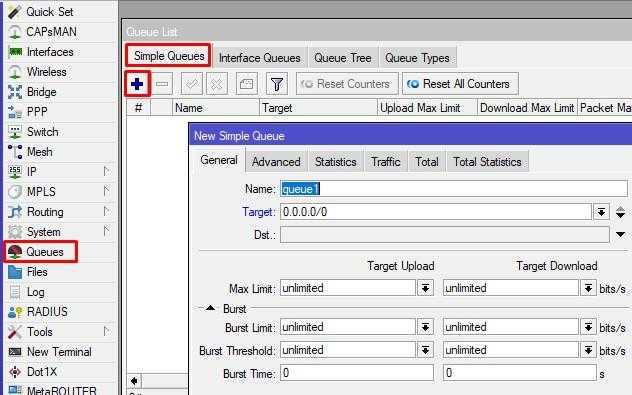Switch to Queue Tree tab
The width and height of the screenshot is (632, 395).
pos(343,58)
